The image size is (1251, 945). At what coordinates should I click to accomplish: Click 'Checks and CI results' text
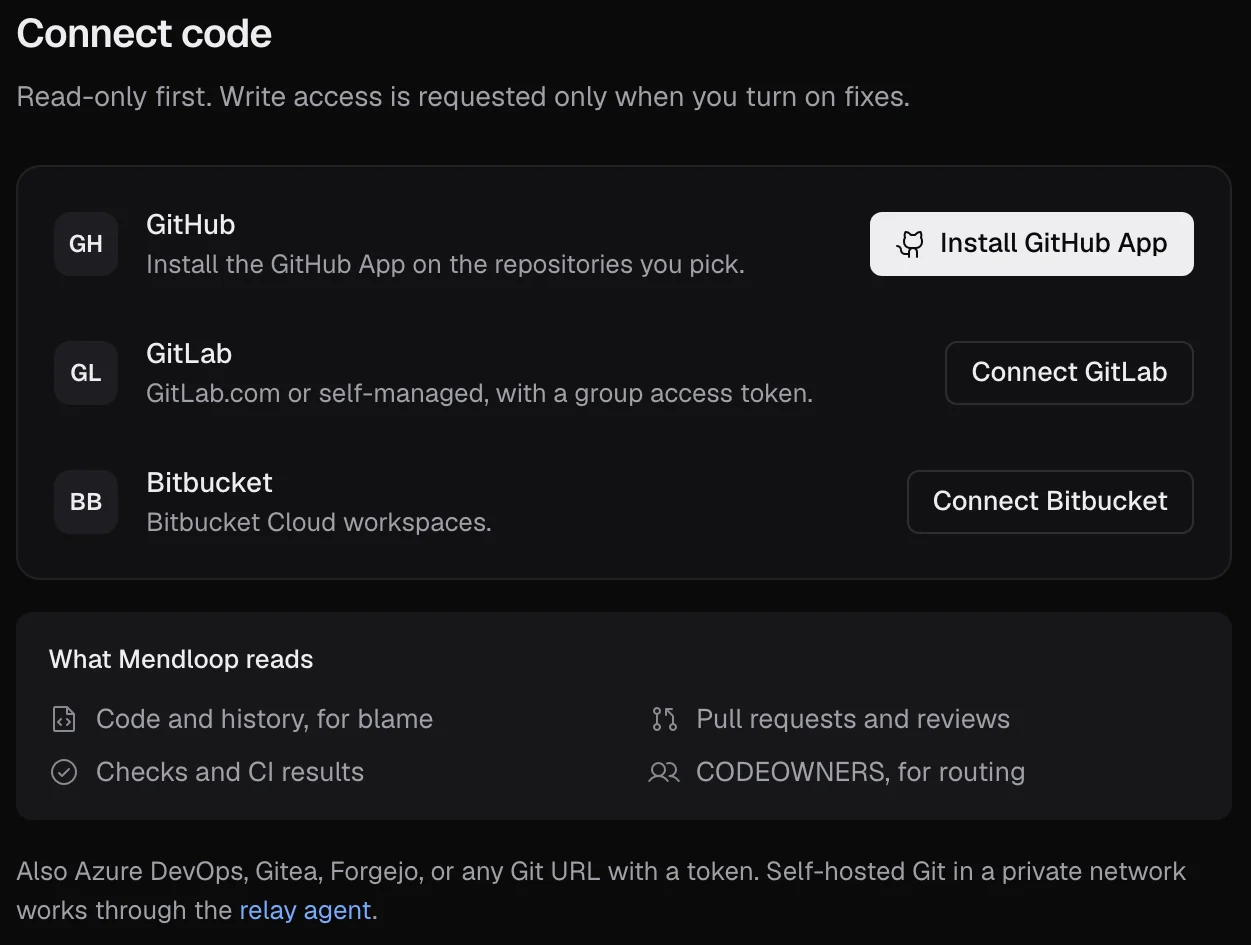(x=230, y=772)
